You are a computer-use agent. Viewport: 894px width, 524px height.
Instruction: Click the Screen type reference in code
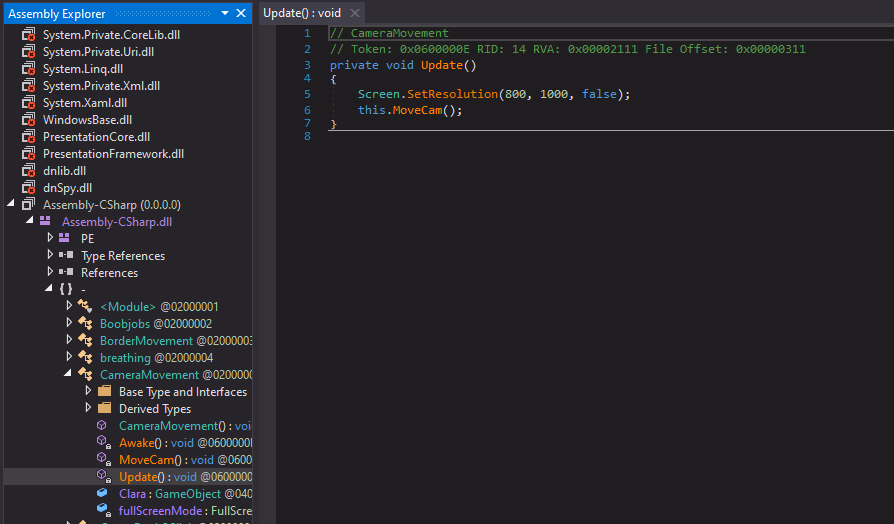pos(379,94)
